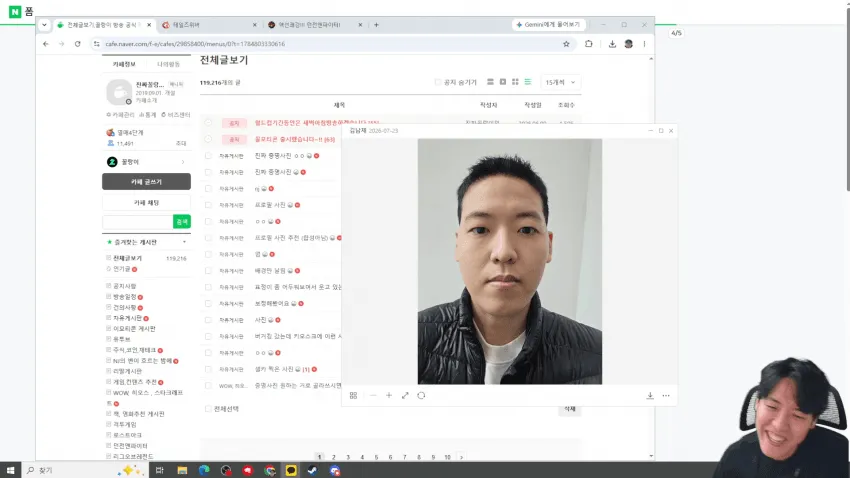Screen dimensions: 850x478
Task: Toggle the 공지 숨기기 checkbox
Action: 437,82
